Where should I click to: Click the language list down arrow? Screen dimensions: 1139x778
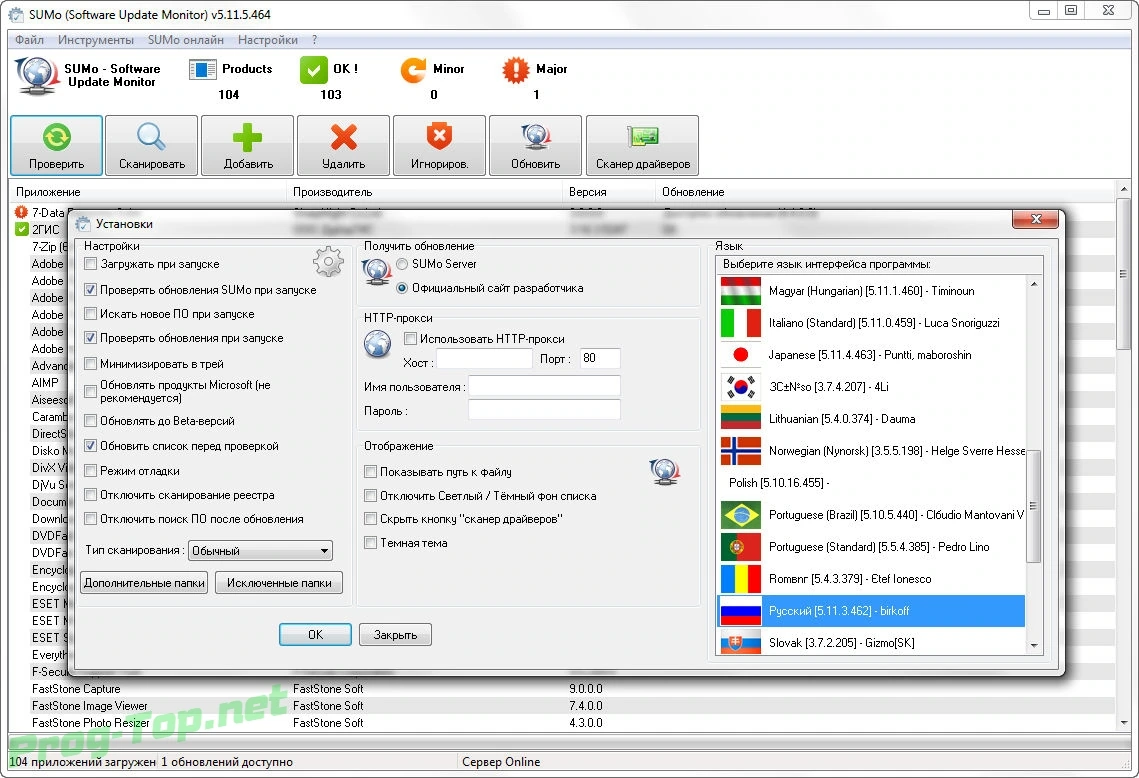tap(1034, 645)
